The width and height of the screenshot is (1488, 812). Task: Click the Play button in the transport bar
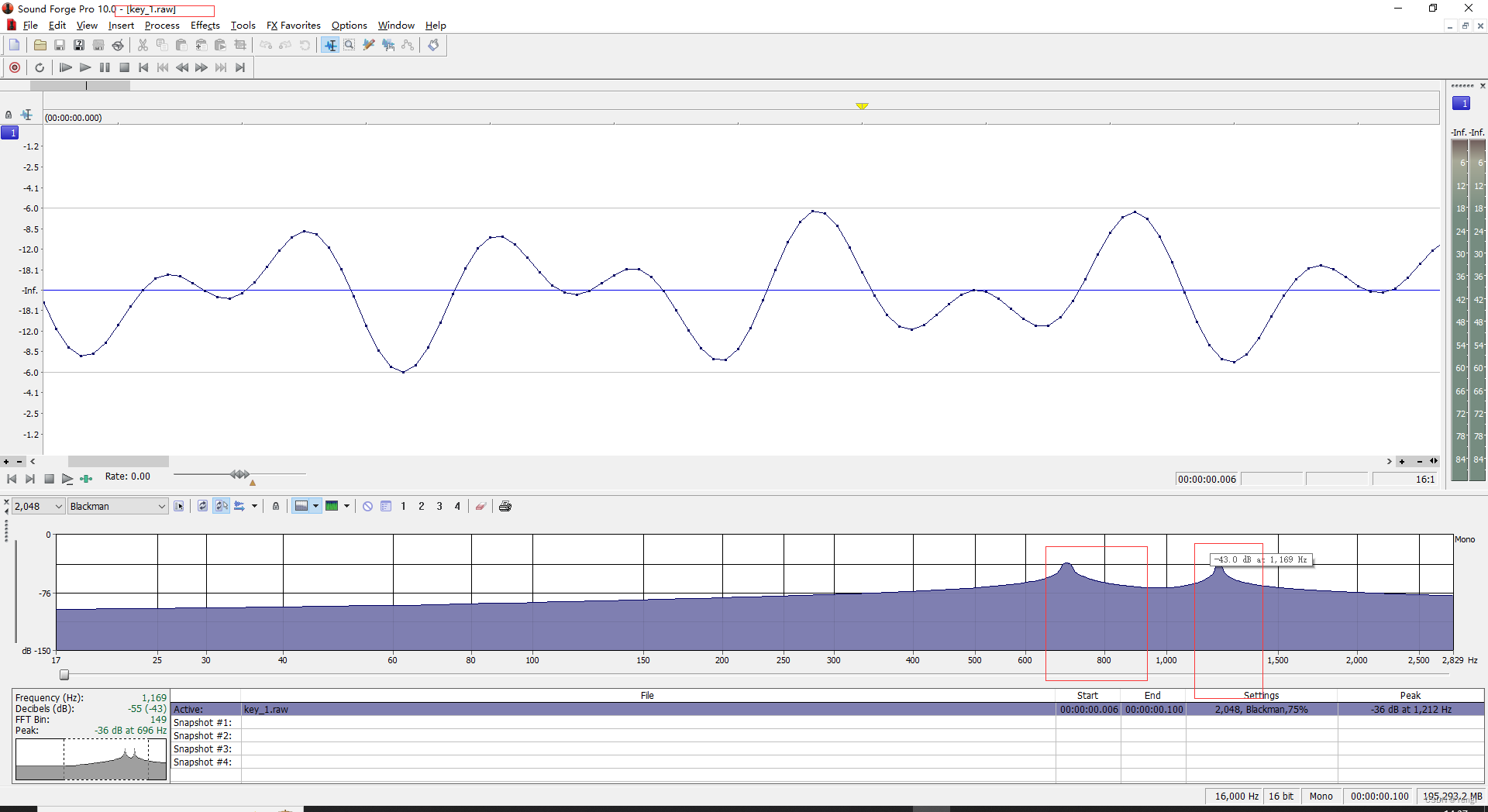(x=85, y=67)
